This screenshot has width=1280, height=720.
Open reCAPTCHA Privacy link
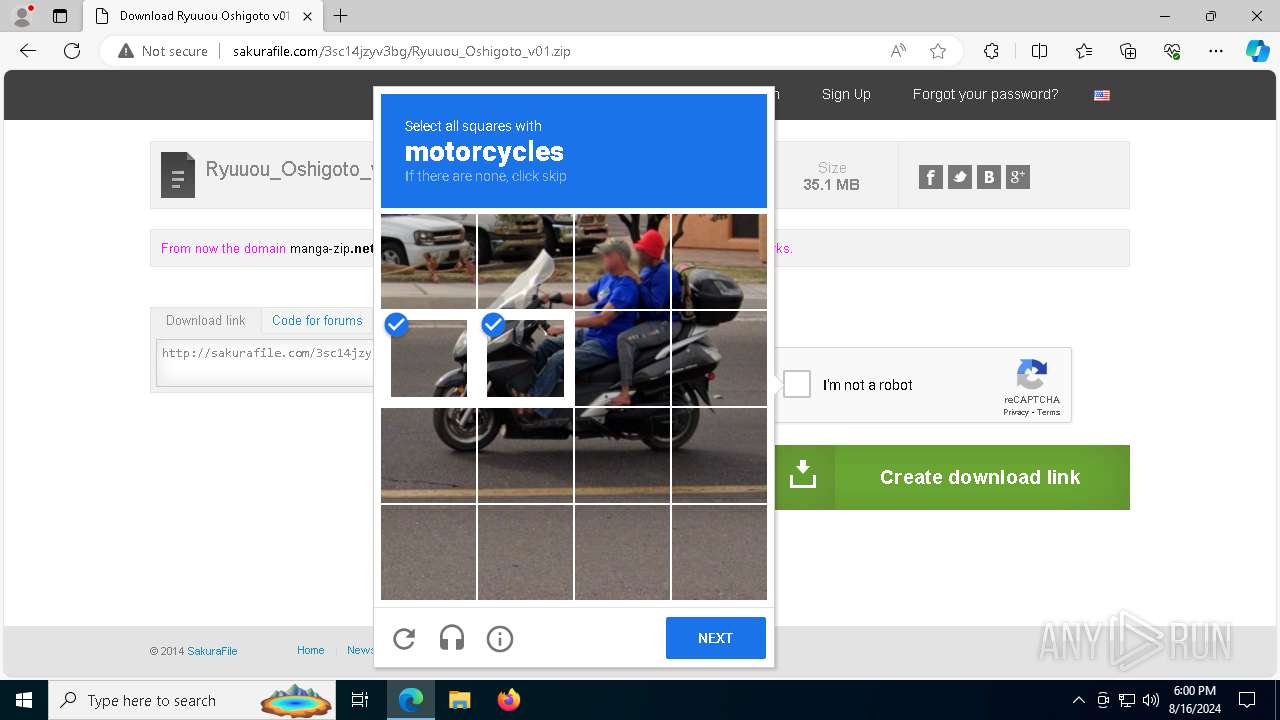pyautogui.click(x=1016, y=412)
